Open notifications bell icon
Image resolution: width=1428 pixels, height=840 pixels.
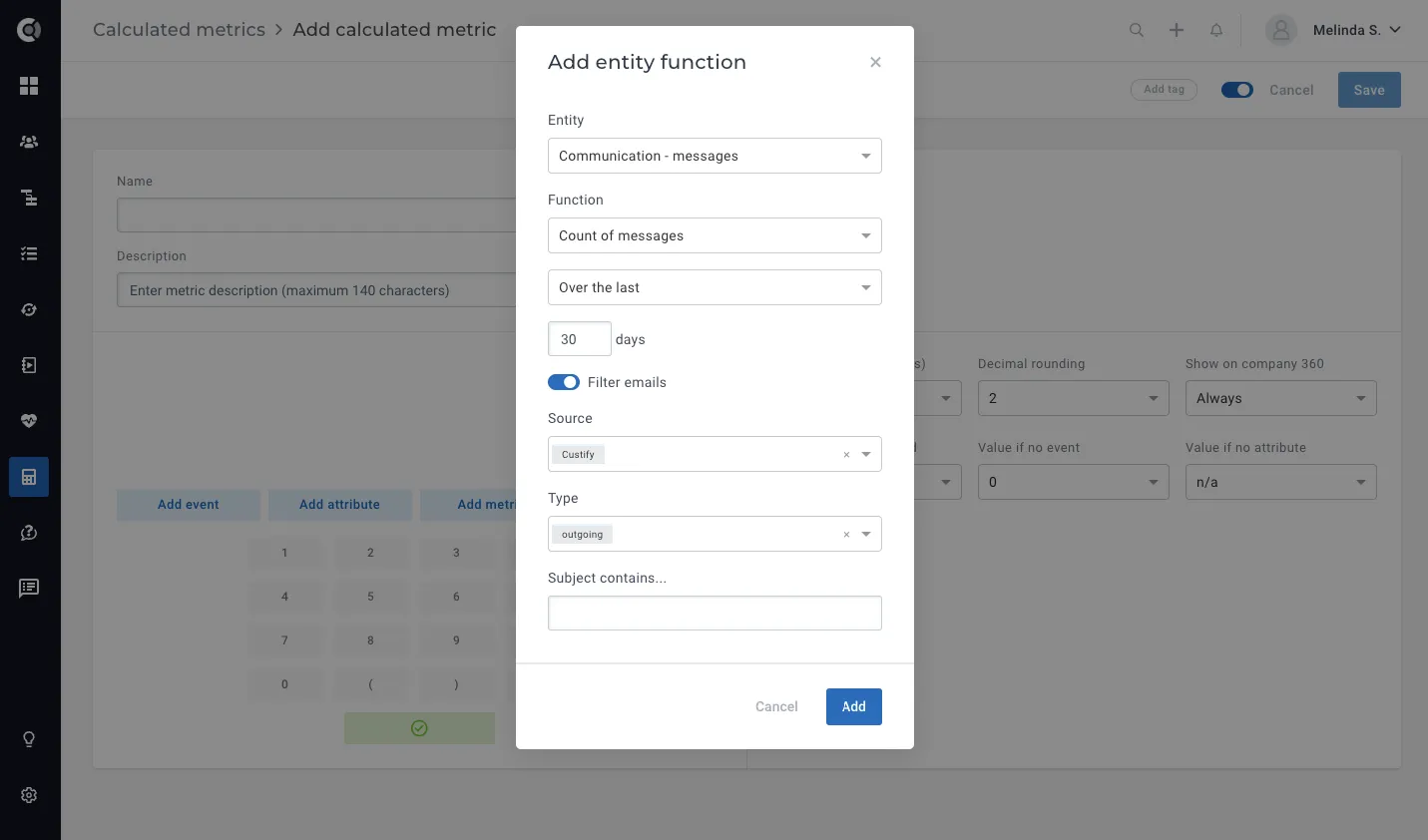coord(1216,30)
